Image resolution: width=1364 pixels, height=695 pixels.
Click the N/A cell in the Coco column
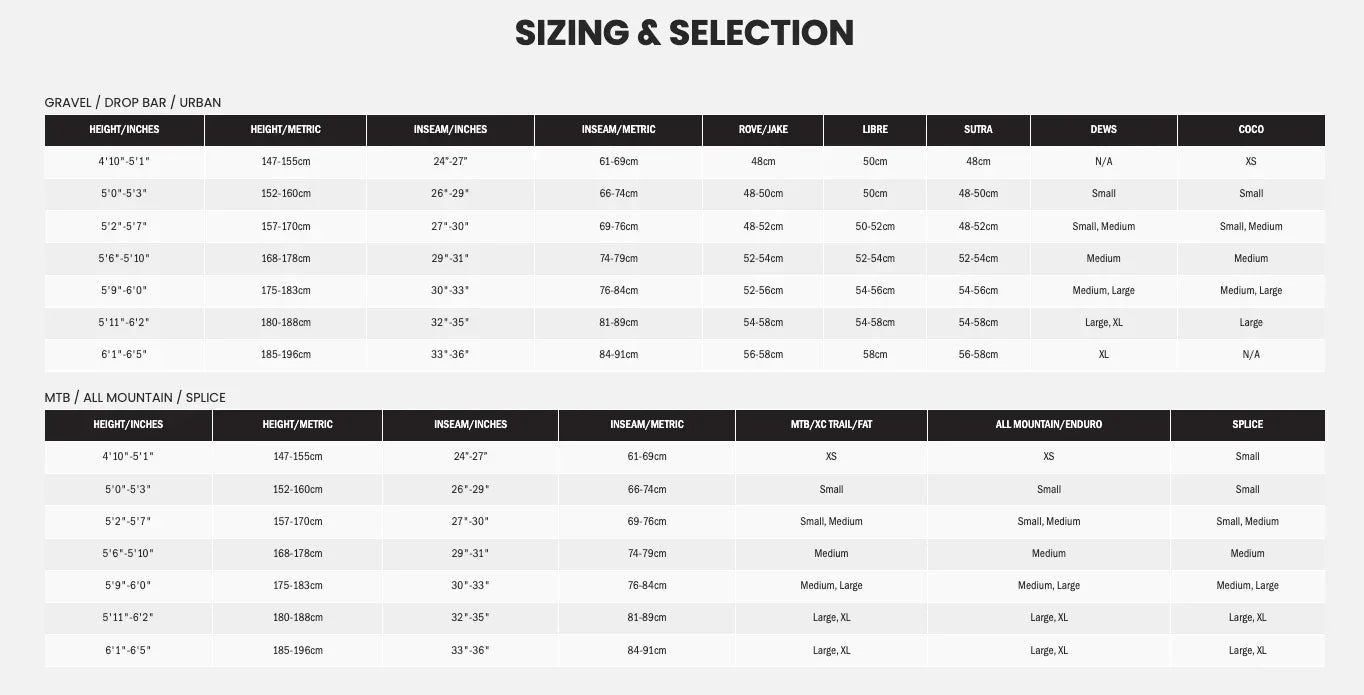click(1251, 354)
